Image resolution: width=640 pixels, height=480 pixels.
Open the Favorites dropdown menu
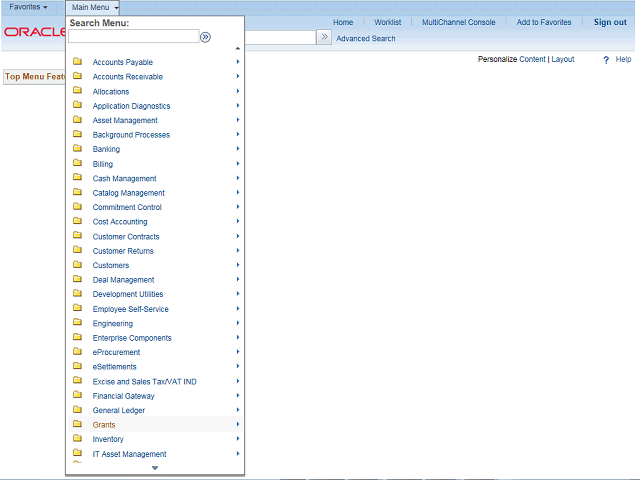[x=28, y=7]
